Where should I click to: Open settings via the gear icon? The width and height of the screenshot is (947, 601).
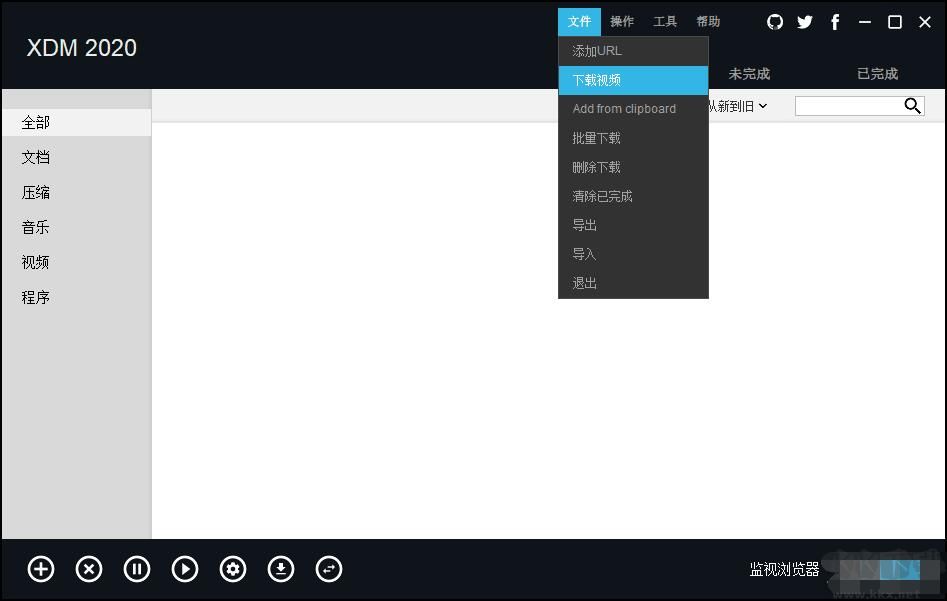(233, 569)
